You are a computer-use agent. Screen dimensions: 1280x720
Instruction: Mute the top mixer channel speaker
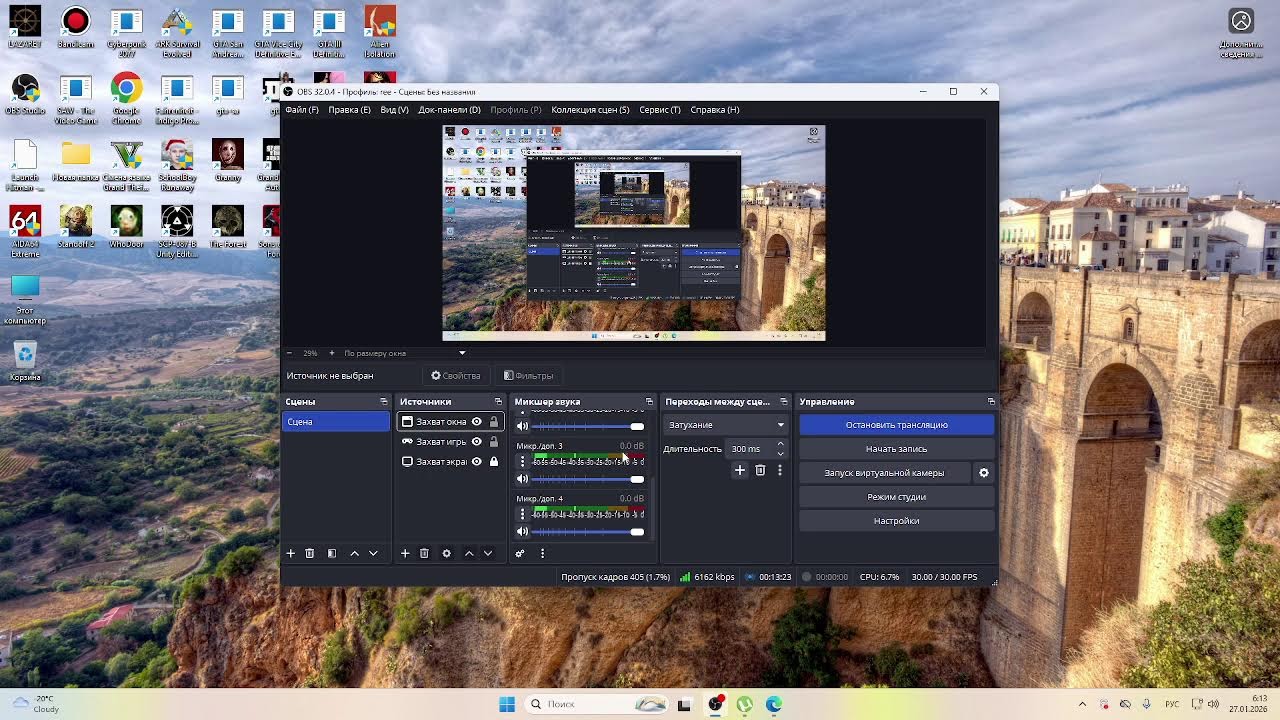(522, 426)
